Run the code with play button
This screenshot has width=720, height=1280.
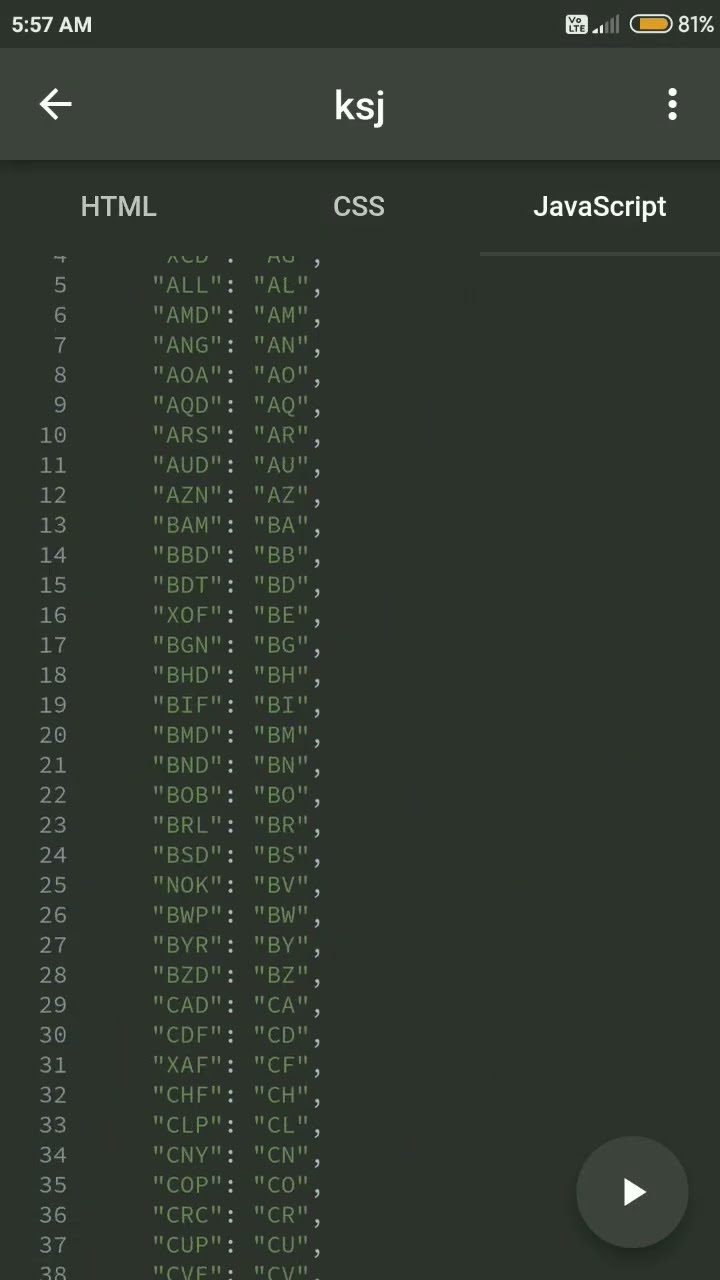633,1191
